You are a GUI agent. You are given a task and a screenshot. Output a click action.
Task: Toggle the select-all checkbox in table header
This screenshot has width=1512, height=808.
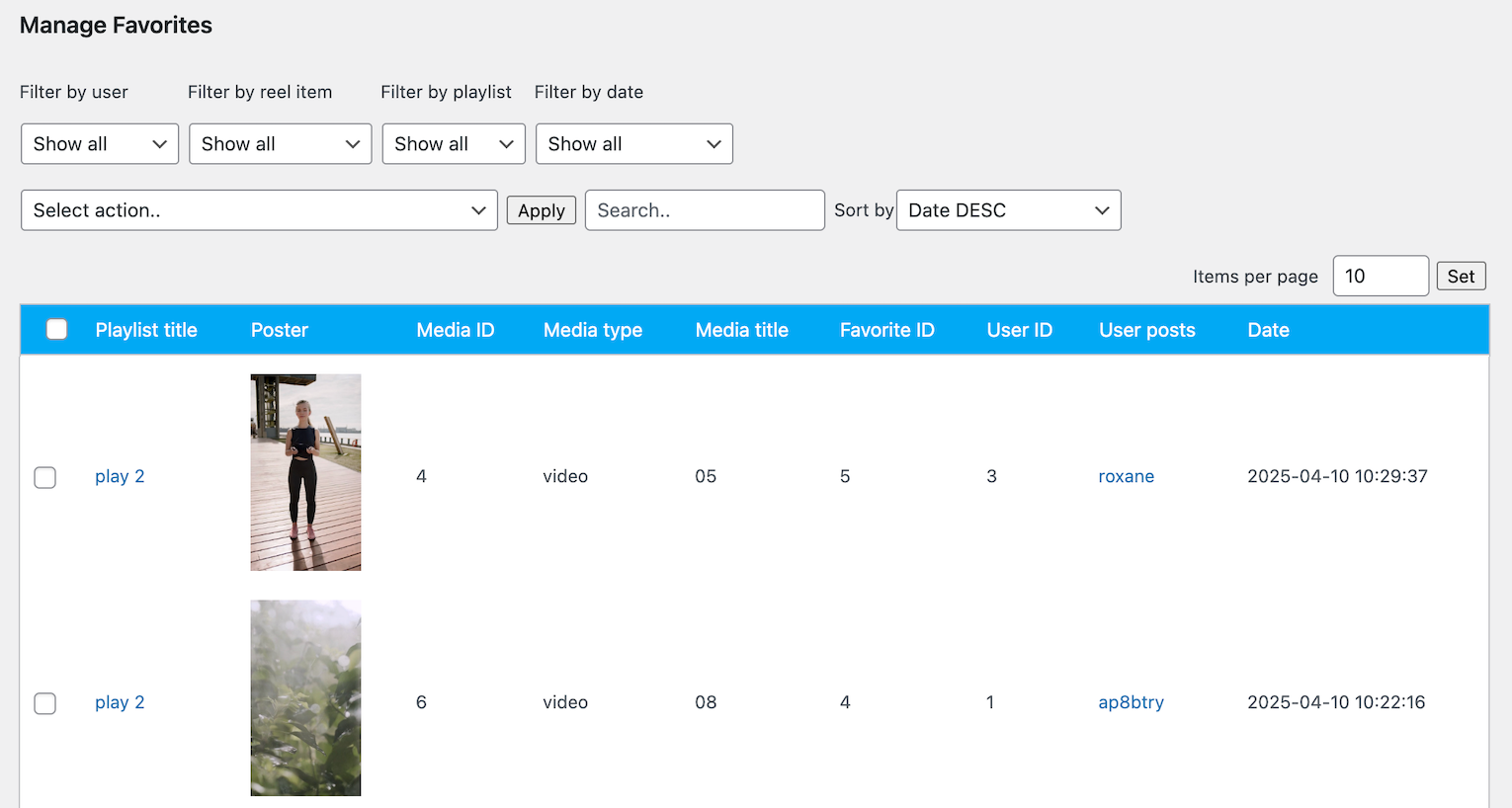click(57, 330)
